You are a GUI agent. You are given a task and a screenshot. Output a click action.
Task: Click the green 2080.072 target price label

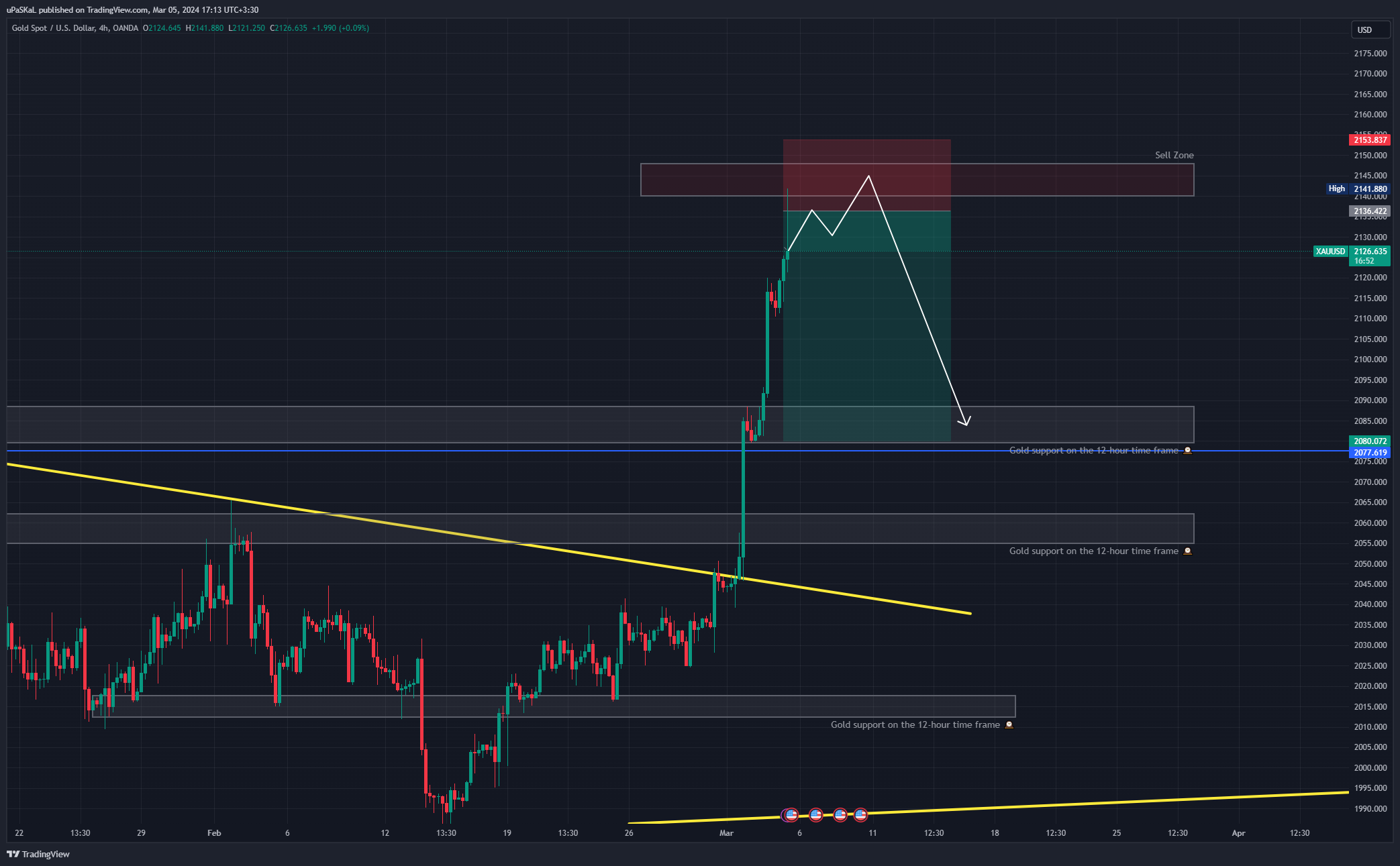(1369, 441)
